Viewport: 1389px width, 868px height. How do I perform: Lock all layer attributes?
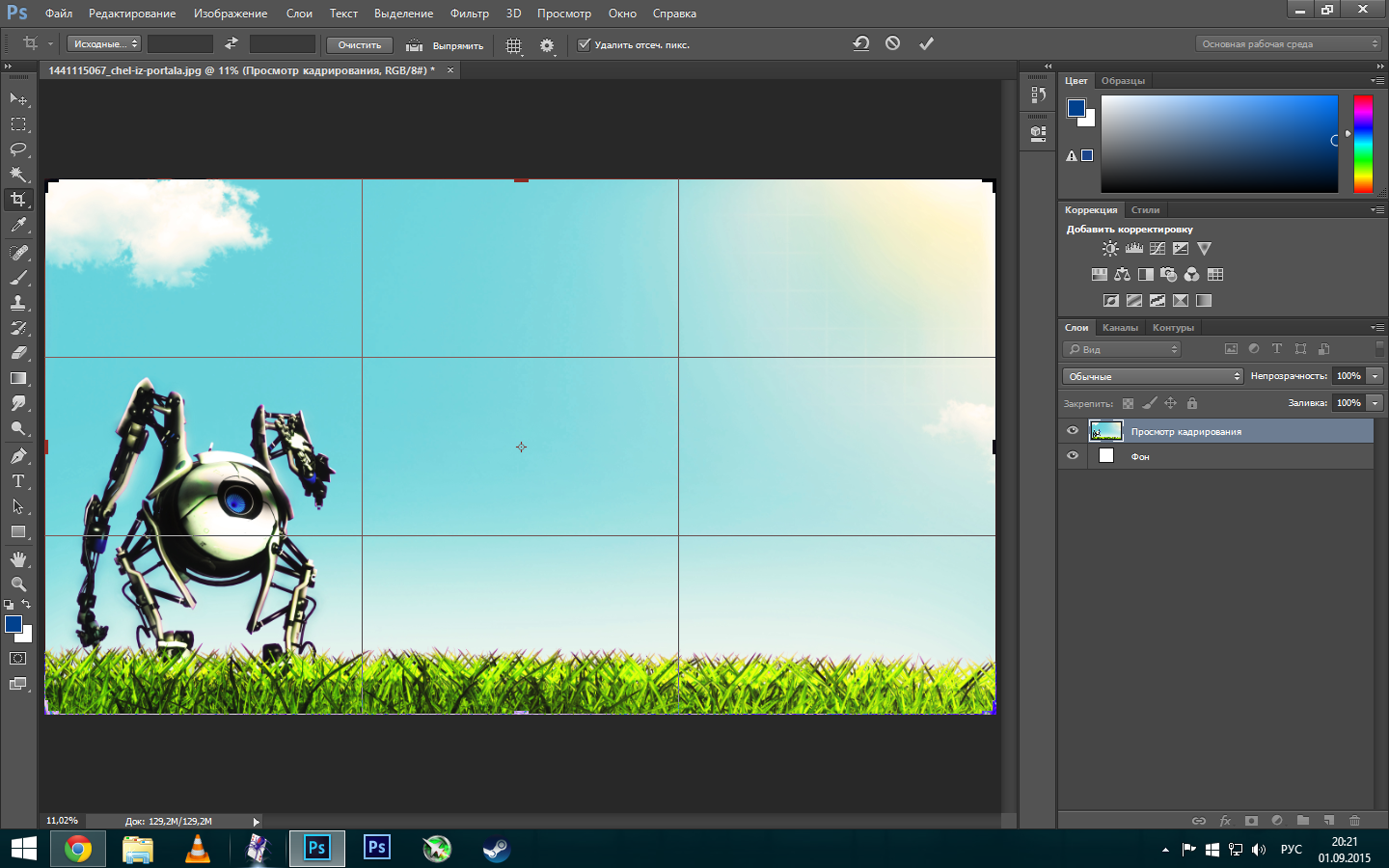pos(1192,403)
